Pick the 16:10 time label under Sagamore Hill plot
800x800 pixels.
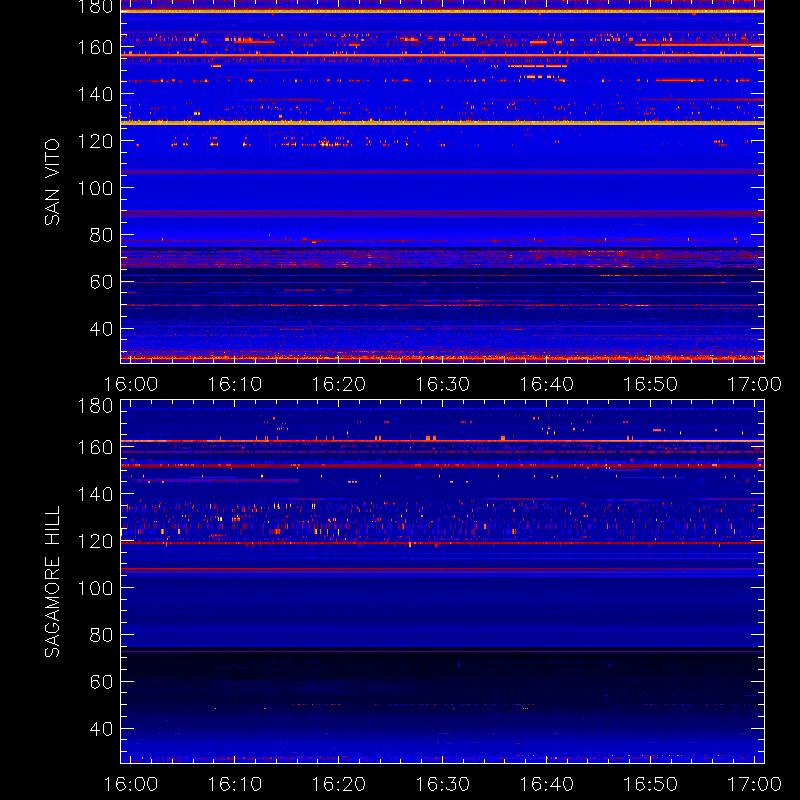(235, 784)
